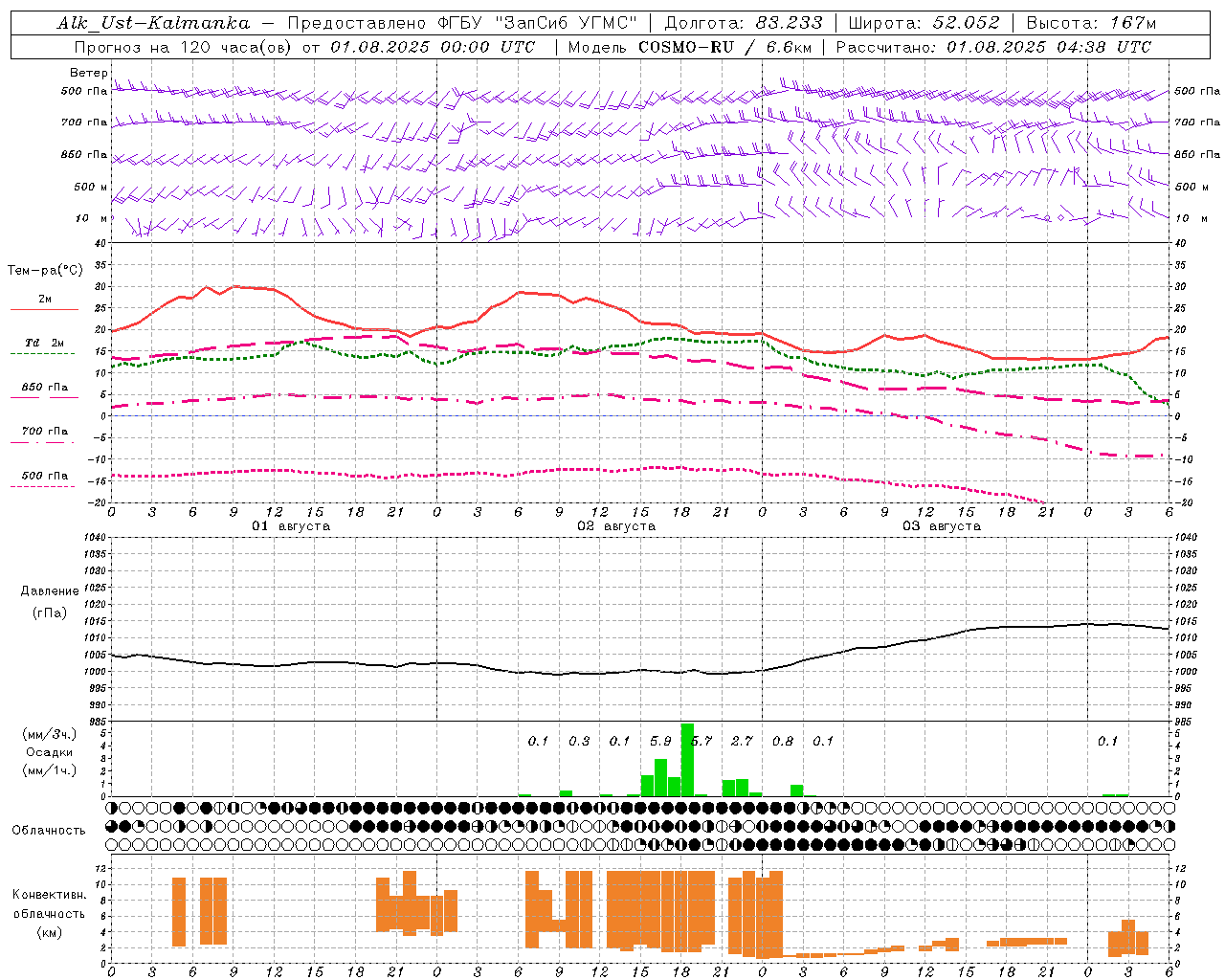The height and width of the screenshot is (980, 1225).
Task: Select the "Высота: 167м" elevation text
Action: 1091,24
